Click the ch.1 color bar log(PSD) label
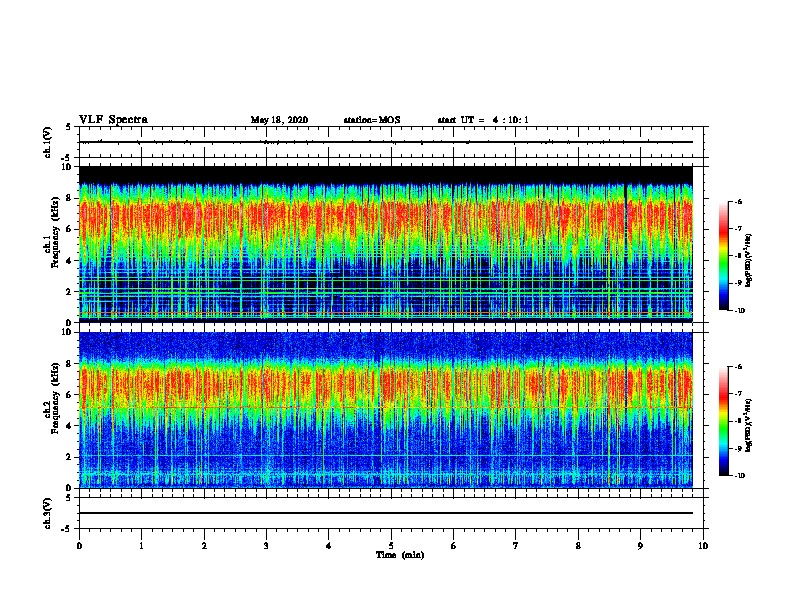 click(x=749, y=260)
